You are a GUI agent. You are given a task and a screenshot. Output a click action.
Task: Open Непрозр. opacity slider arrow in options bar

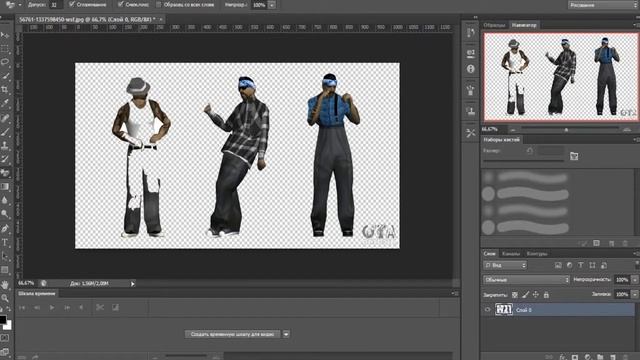pos(272,5)
